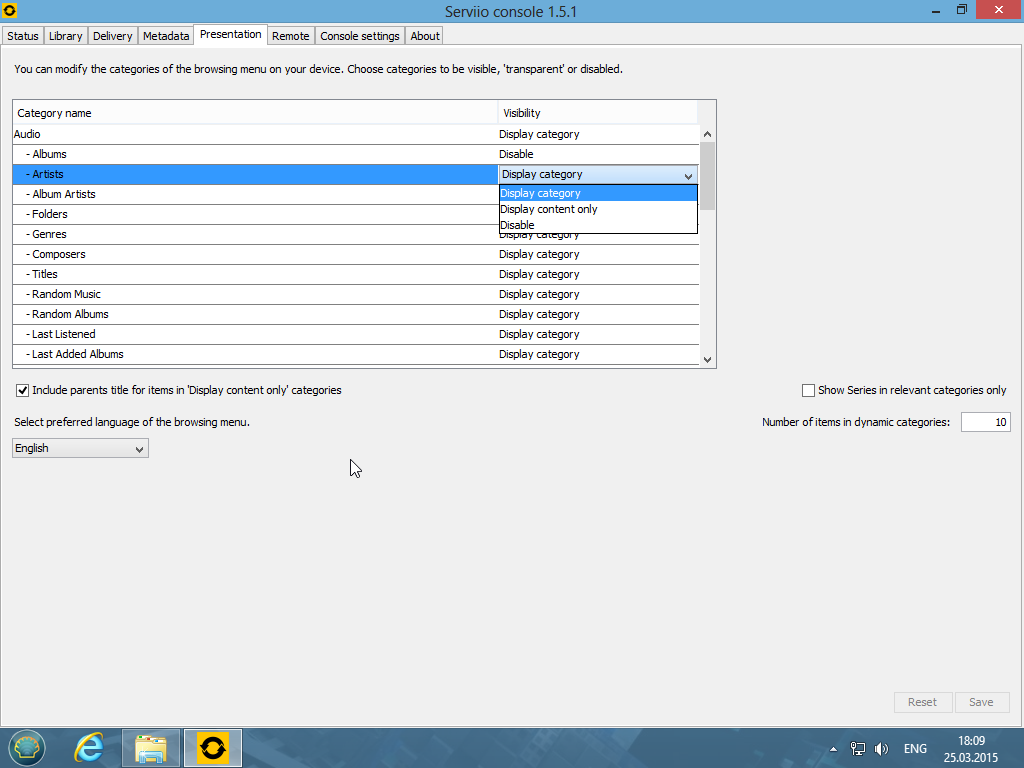1024x768 pixels.
Task: Open File Explorer from the taskbar
Action: point(151,747)
